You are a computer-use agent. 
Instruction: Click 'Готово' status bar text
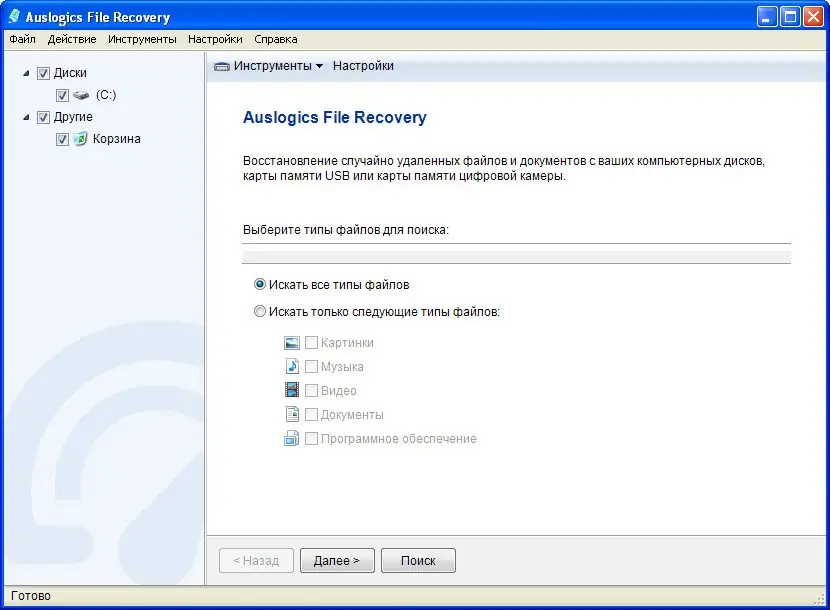pos(31,596)
